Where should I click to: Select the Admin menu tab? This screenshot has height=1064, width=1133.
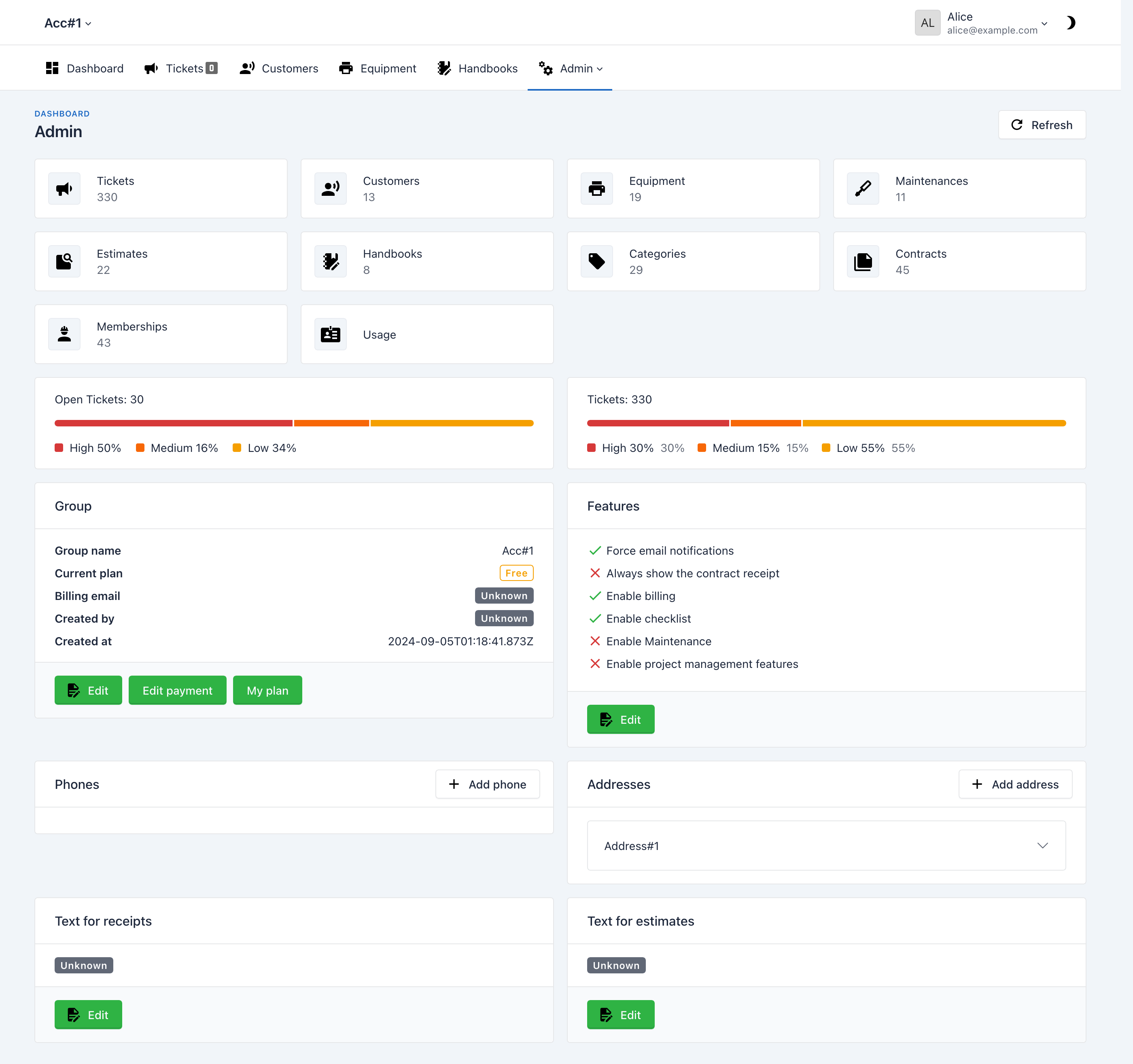coord(570,68)
